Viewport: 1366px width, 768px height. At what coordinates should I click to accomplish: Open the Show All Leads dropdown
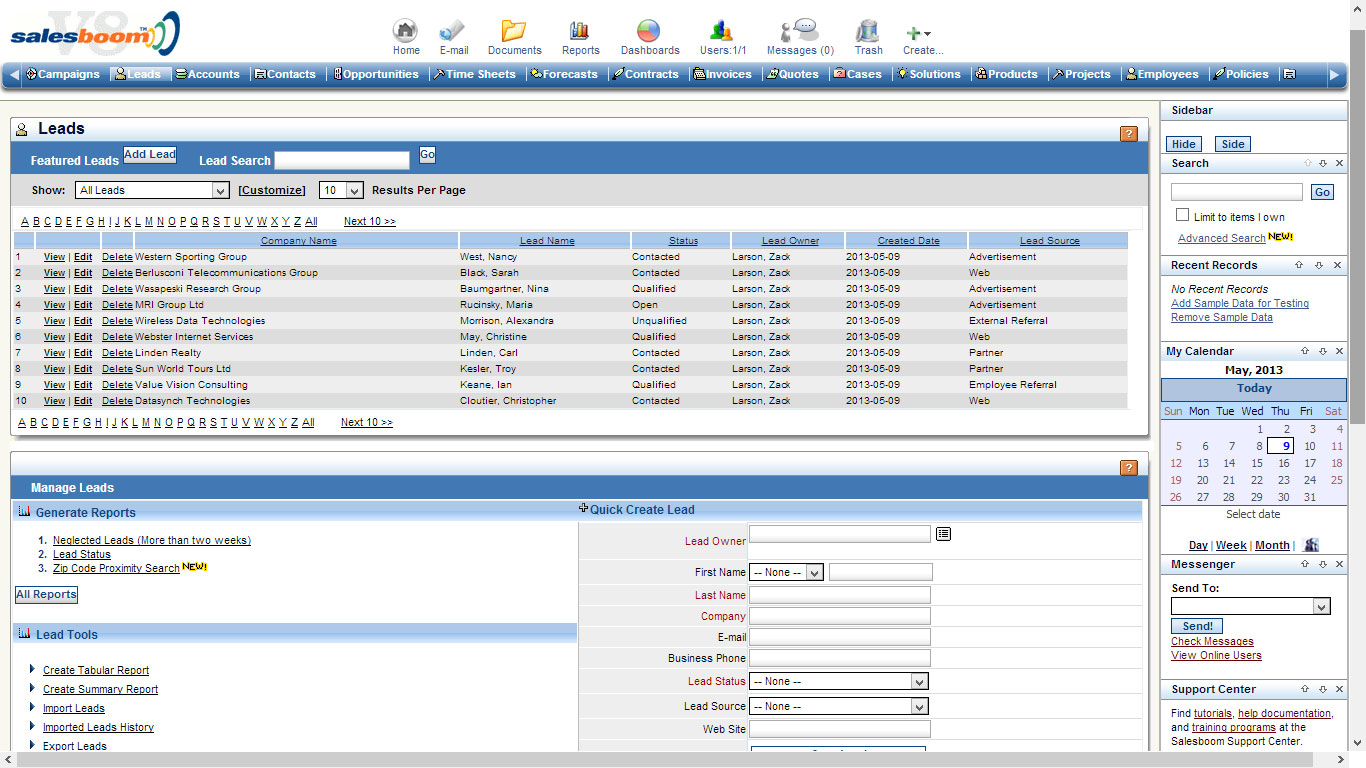point(153,190)
